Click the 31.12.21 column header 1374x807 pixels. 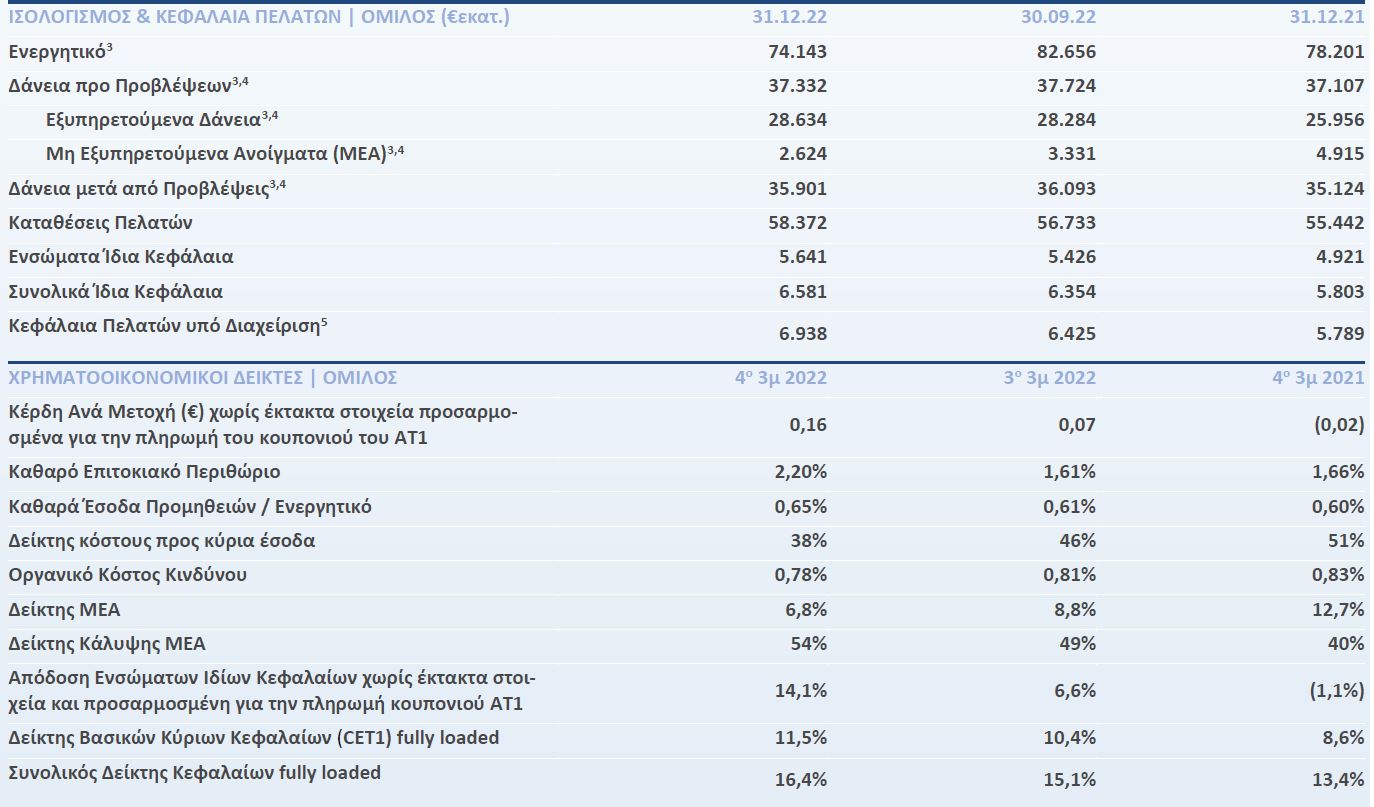[x=1326, y=17]
